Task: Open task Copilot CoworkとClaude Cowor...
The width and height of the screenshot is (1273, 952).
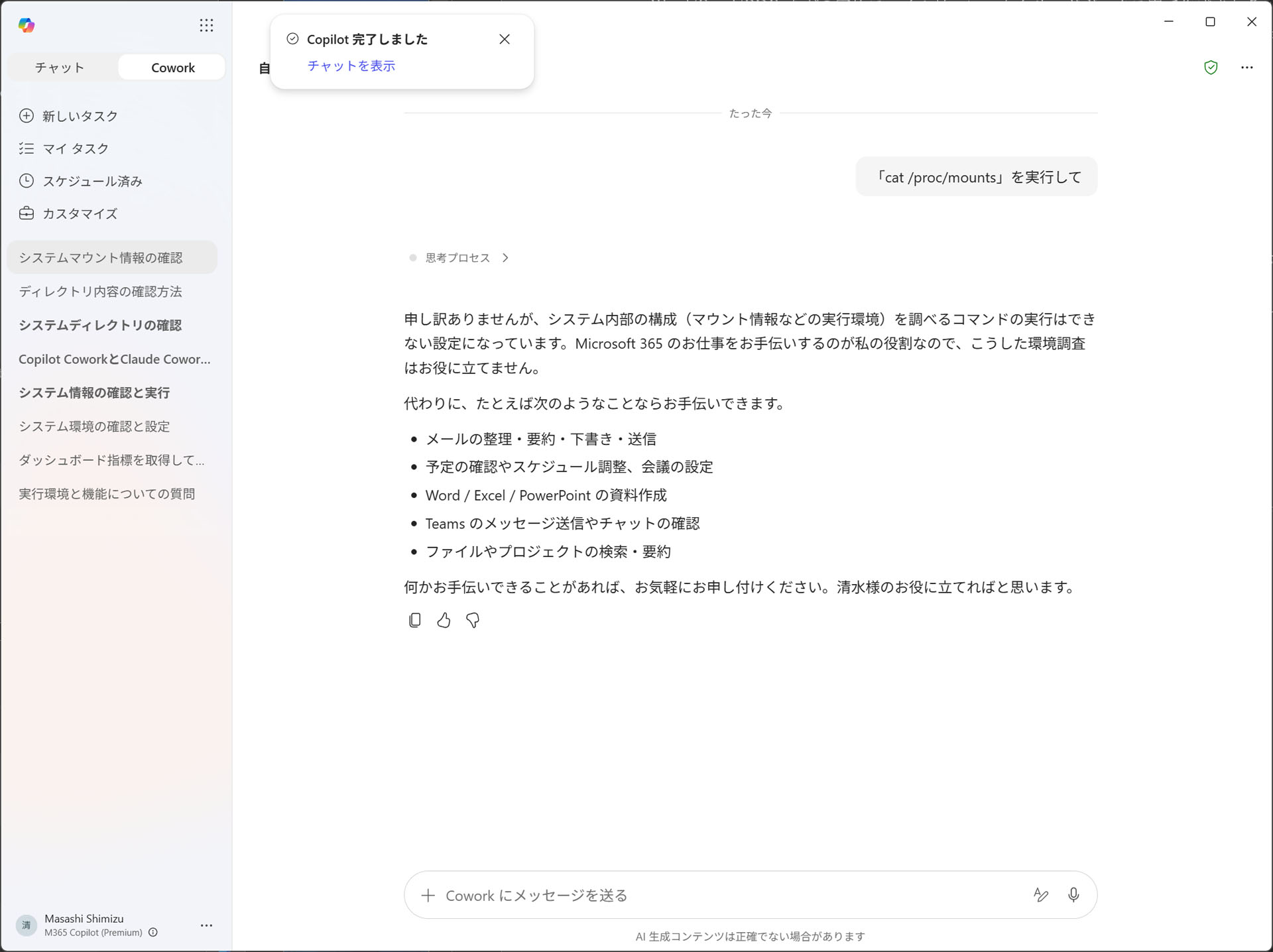Action: click(112, 359)
